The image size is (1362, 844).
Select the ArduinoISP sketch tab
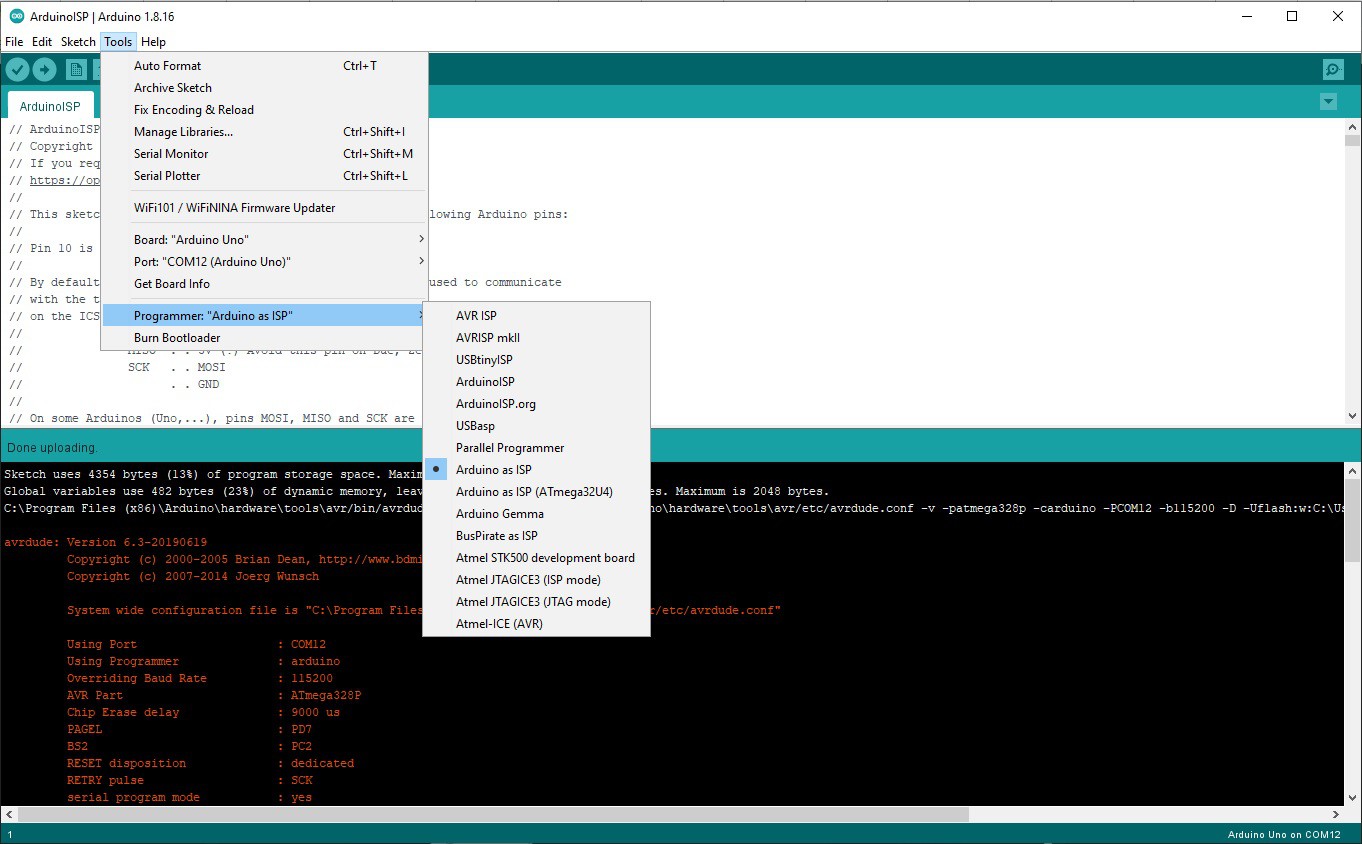click(50, 106)
